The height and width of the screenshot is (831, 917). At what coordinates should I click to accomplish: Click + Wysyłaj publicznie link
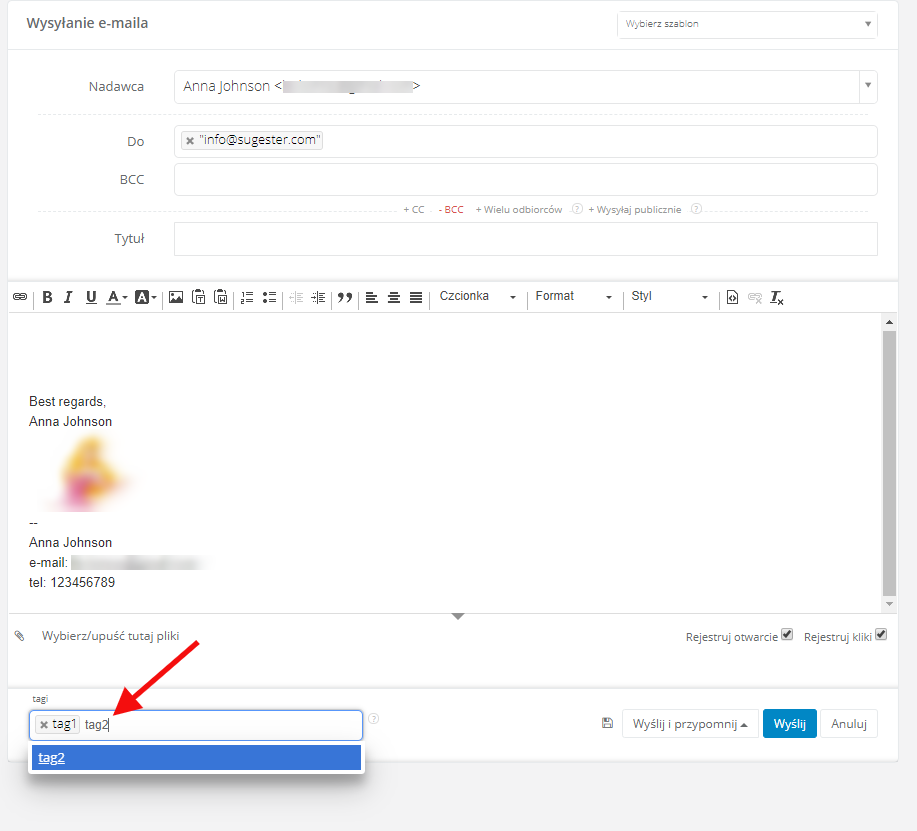point(635,209)
